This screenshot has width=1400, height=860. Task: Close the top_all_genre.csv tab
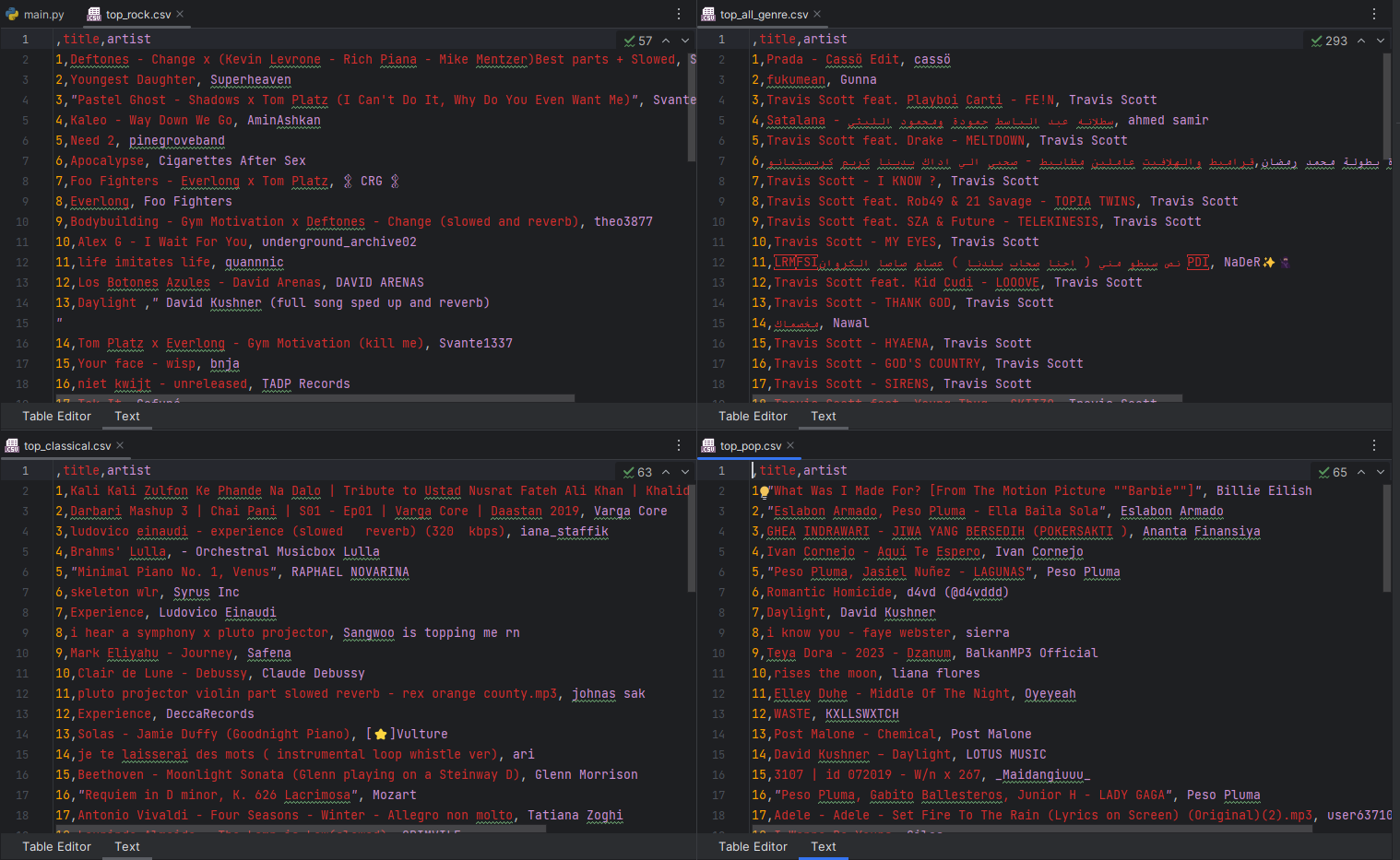coord(817,14)
